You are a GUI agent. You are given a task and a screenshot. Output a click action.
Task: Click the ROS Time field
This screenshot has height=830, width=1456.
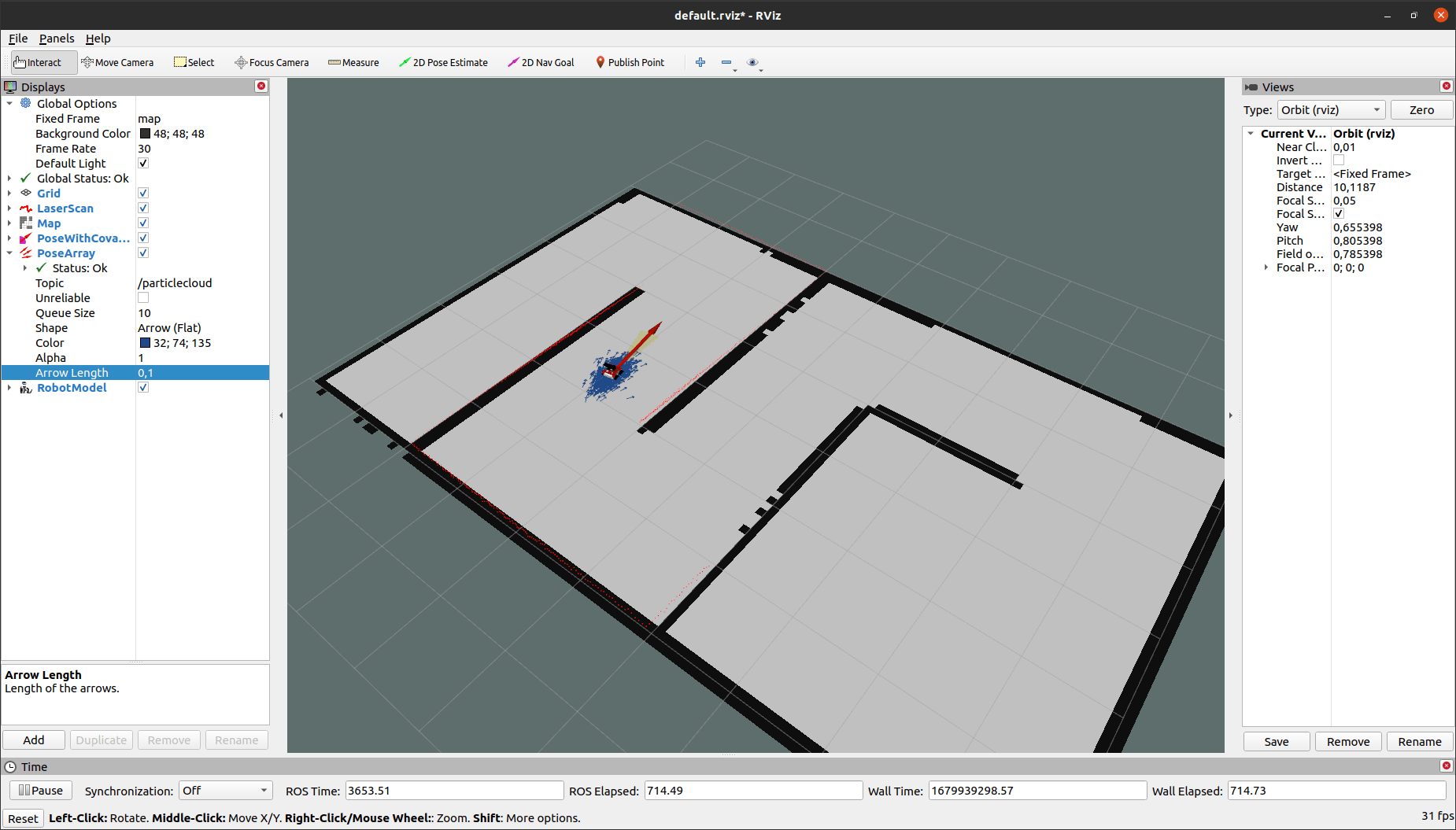pyautogui.click(x=455, y=791)
